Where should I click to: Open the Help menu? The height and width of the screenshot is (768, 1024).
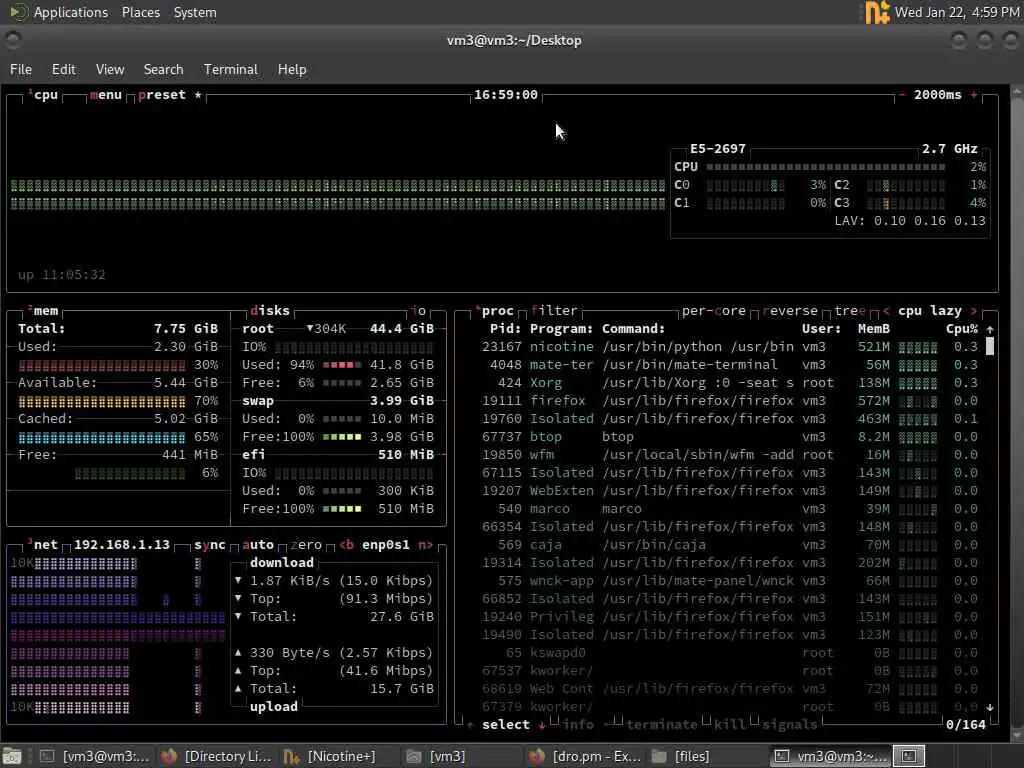292,69
